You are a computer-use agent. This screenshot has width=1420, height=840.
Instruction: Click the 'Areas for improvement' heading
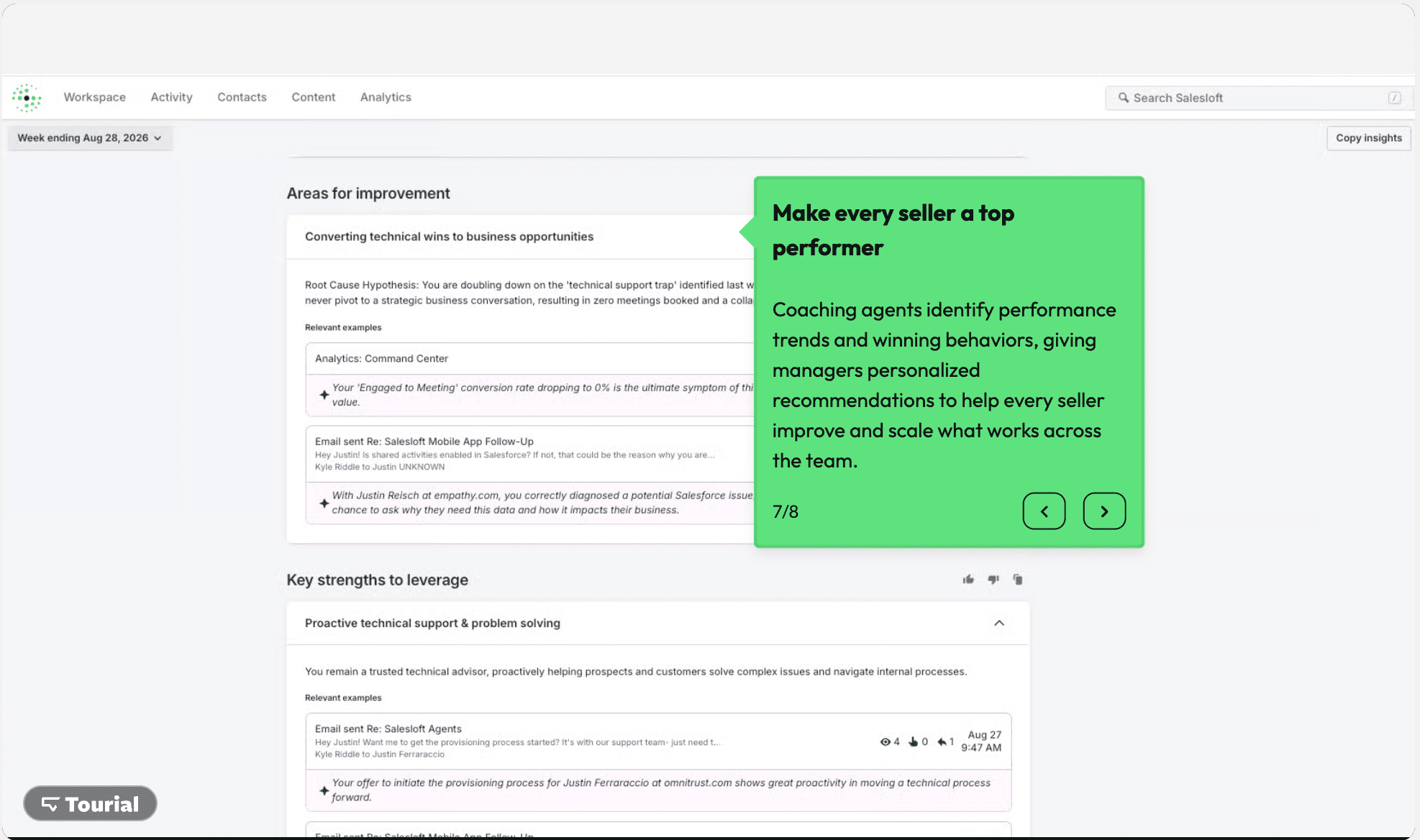368,193
